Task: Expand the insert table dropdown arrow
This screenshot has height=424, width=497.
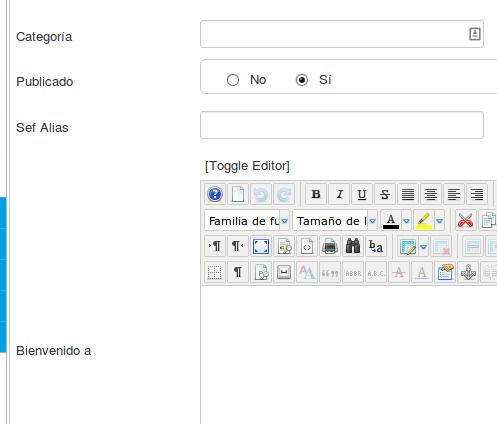Action: click(x=423, y=246)
